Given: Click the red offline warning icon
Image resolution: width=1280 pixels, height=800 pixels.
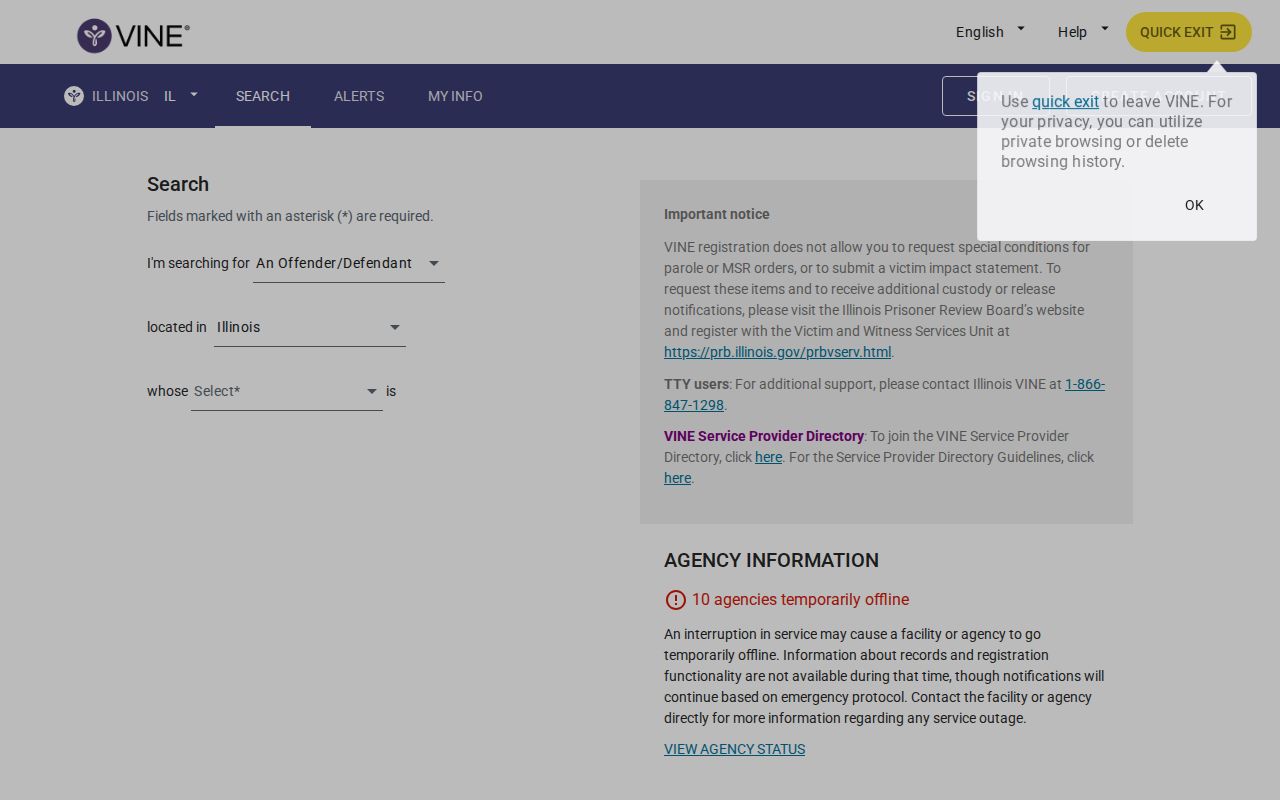Looking at the screenshot, I should 676,600.
